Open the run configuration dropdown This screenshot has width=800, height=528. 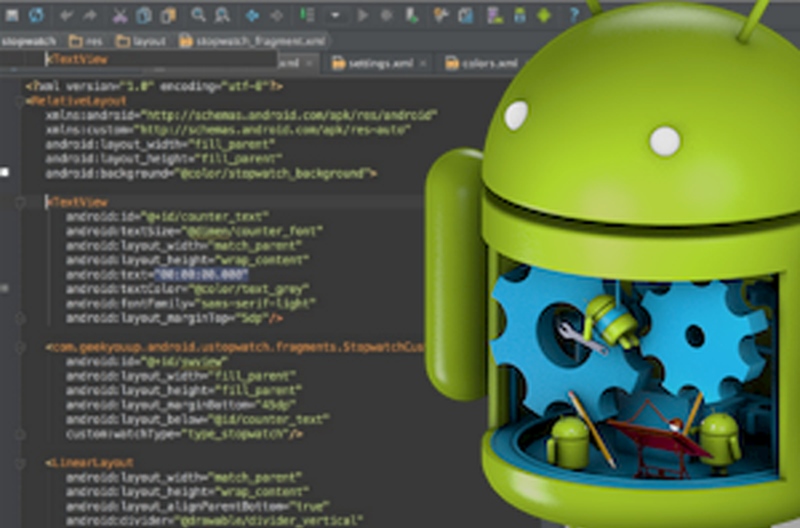pyautogui.click(x=335, y=15)
